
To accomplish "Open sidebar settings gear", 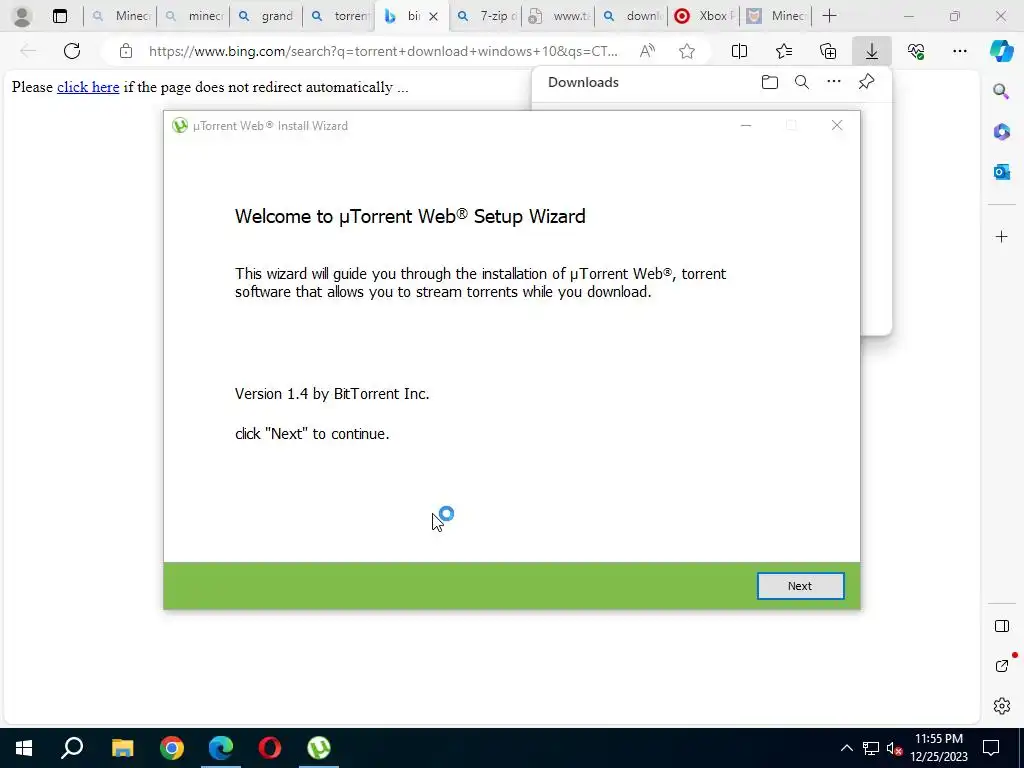I will click(1001, 706).
